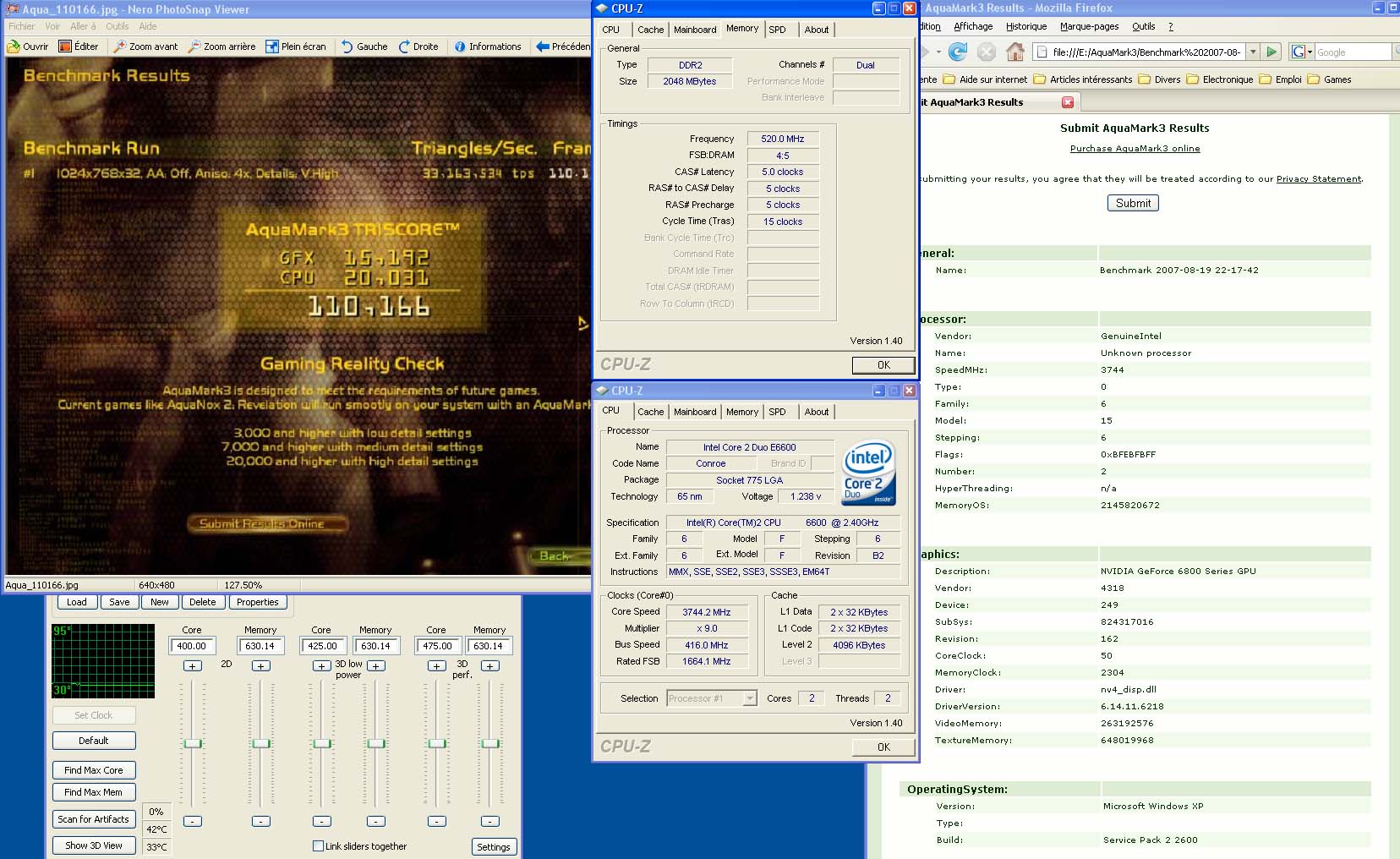
Task: Click Plein écran toolbar icon
Action: (x=272, y=47)
